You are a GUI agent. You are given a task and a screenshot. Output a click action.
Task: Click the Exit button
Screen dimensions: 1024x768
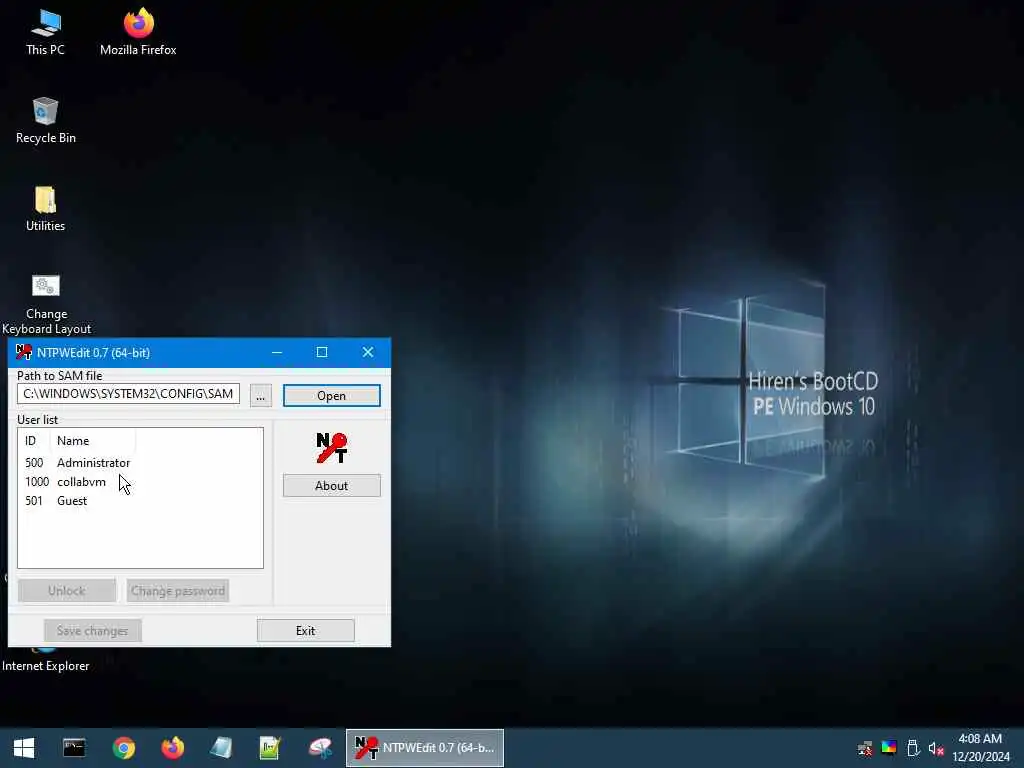[x=306, y=631]
